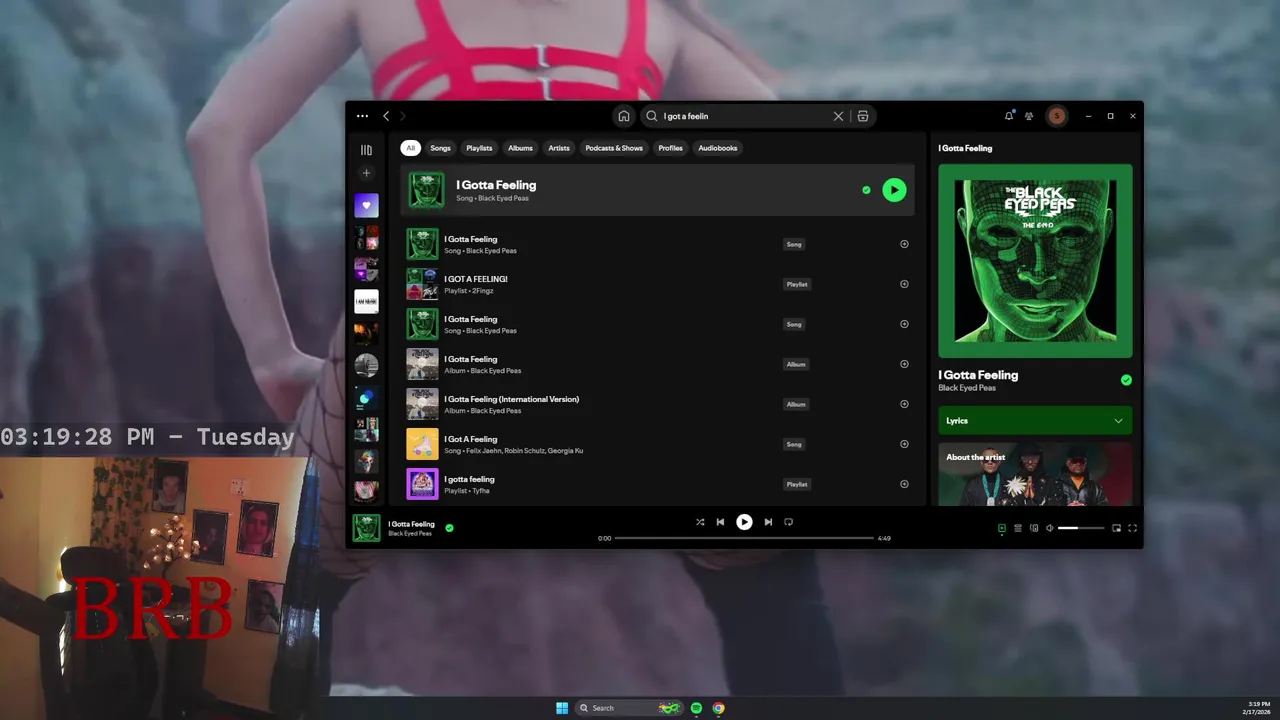Open the About the artist card
The image size is (1280, 720).
pyautogui.click(x=1035, y=474)
